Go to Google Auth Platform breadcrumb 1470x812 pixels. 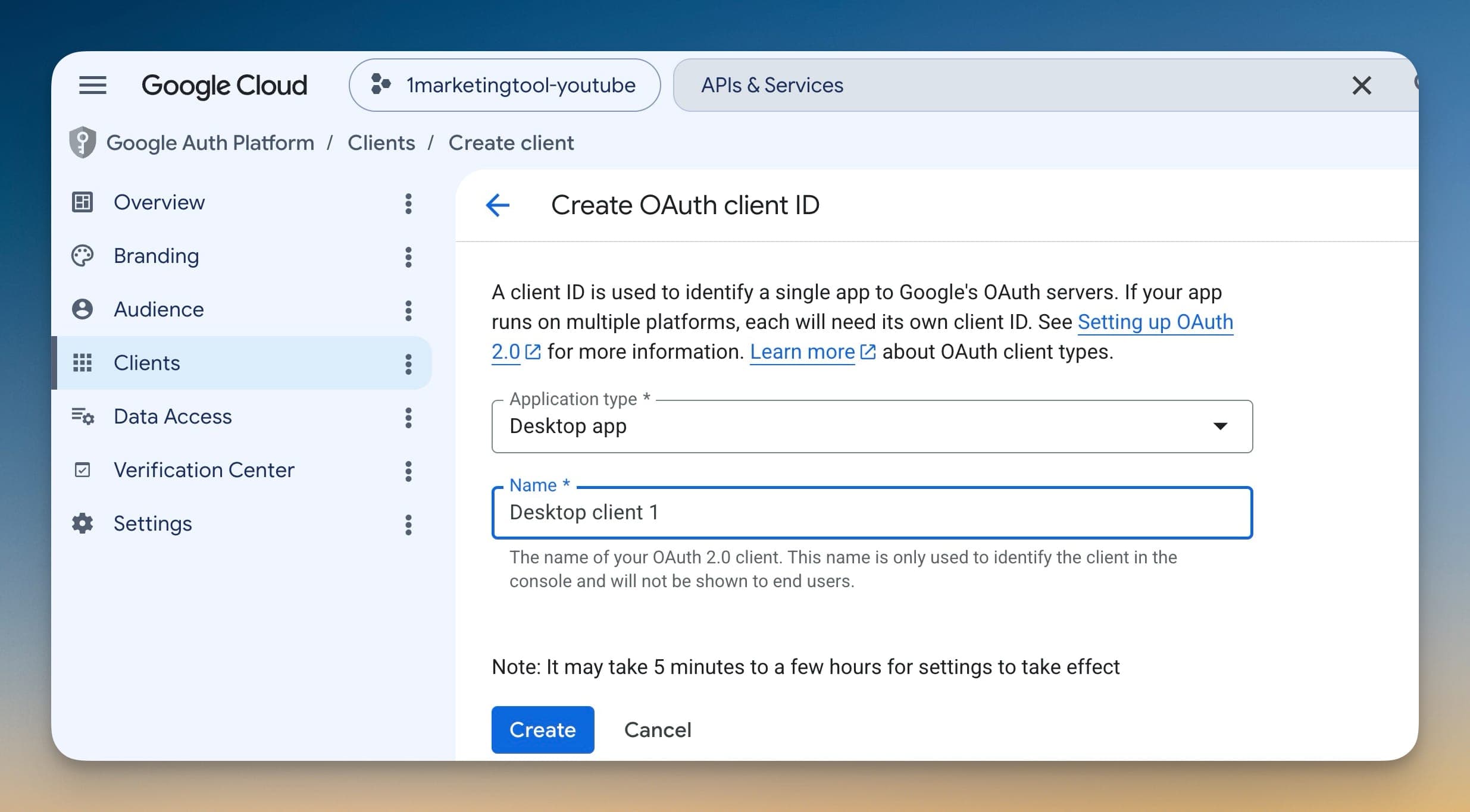pyautogui.click(x=210, y=143)
